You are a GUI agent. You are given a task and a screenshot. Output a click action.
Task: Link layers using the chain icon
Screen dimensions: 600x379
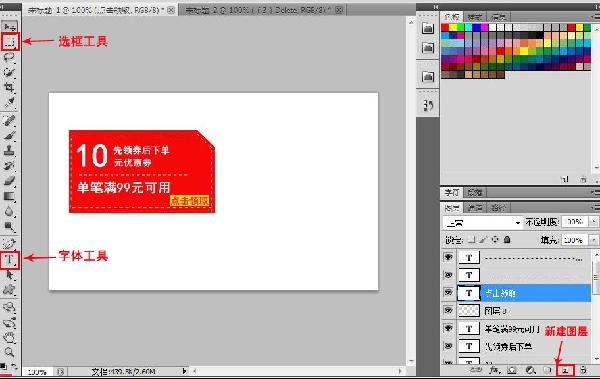476,370
